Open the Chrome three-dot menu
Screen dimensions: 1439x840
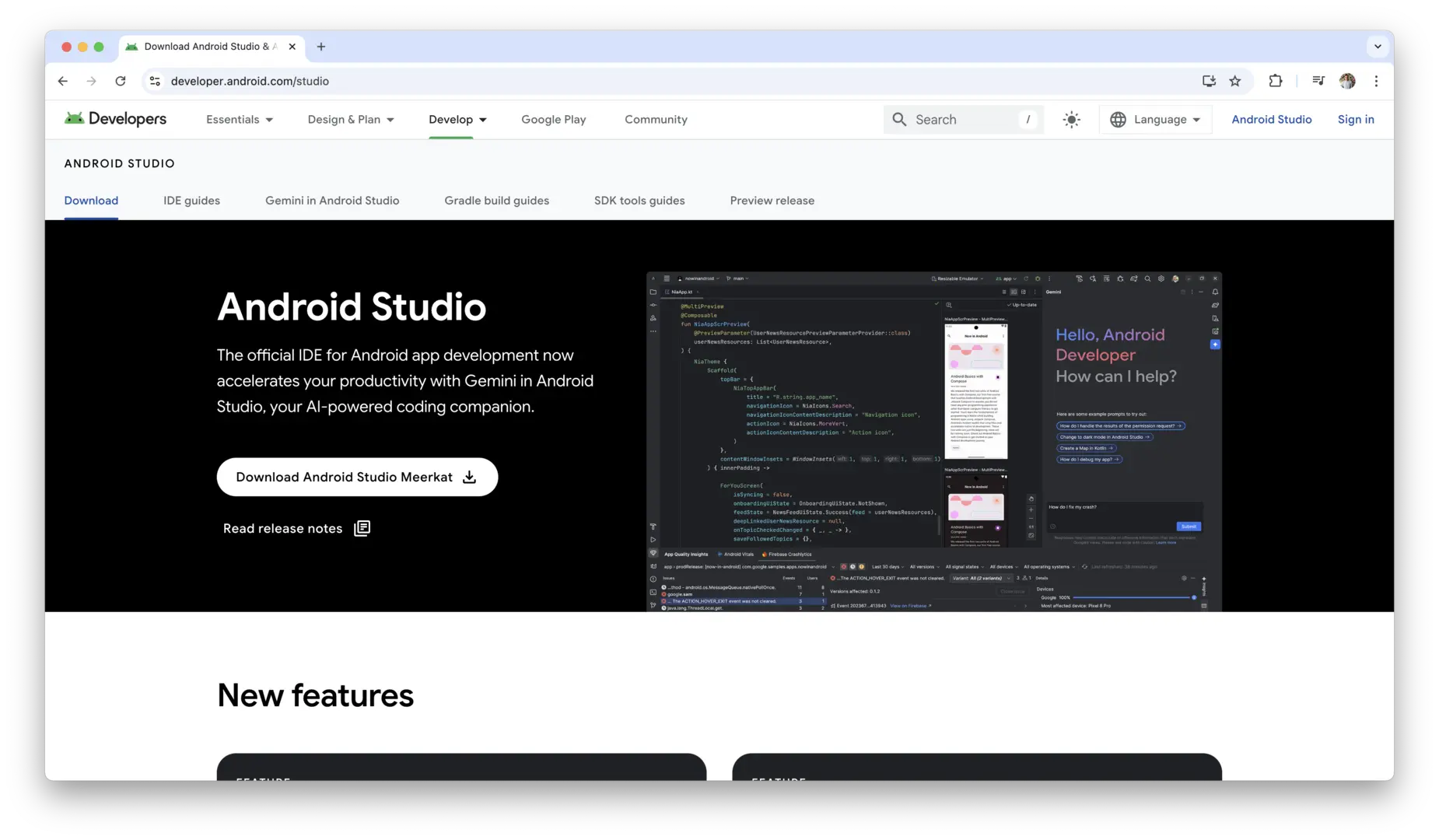[x=1376, y=81]
